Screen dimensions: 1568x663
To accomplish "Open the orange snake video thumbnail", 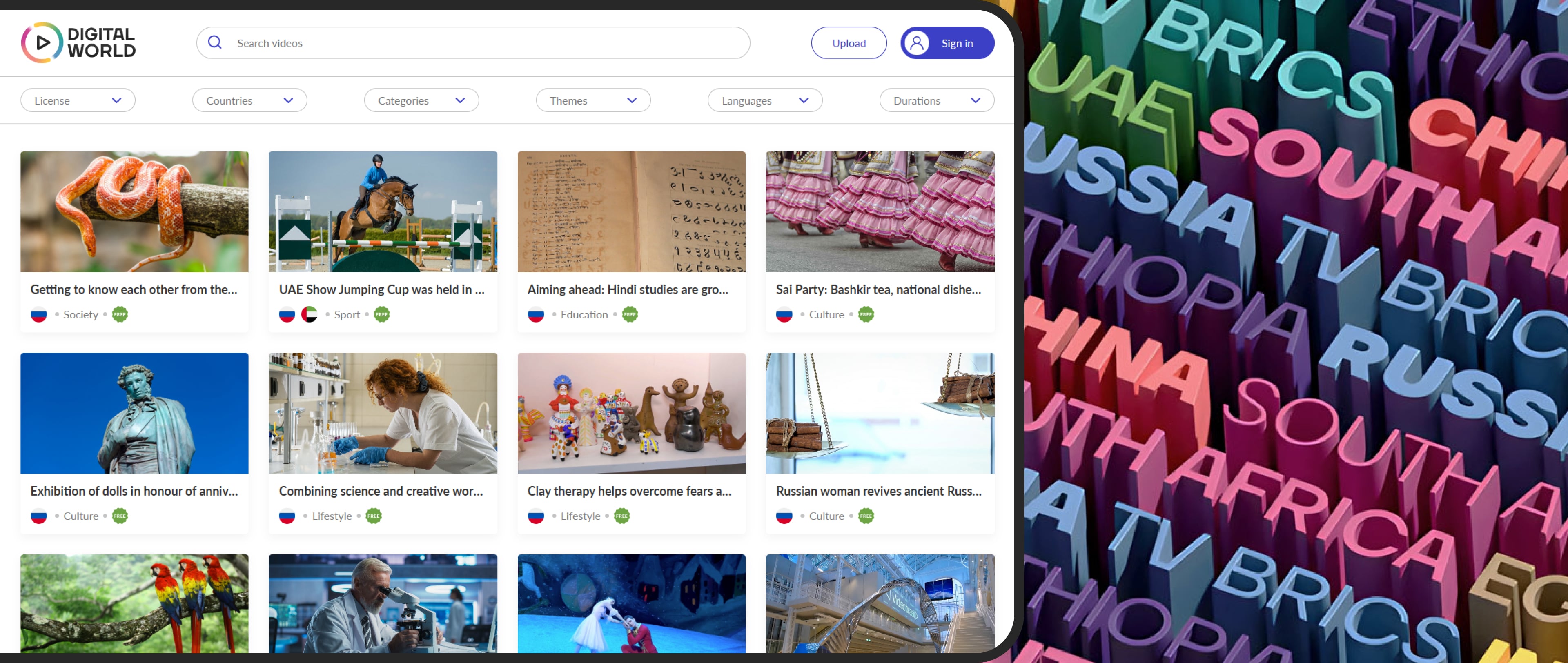I will (134, 211).
